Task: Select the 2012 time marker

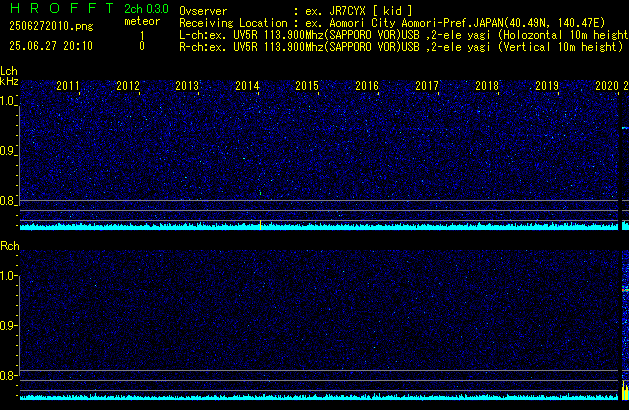Action: pyautogui.click(x=128, y=86)
